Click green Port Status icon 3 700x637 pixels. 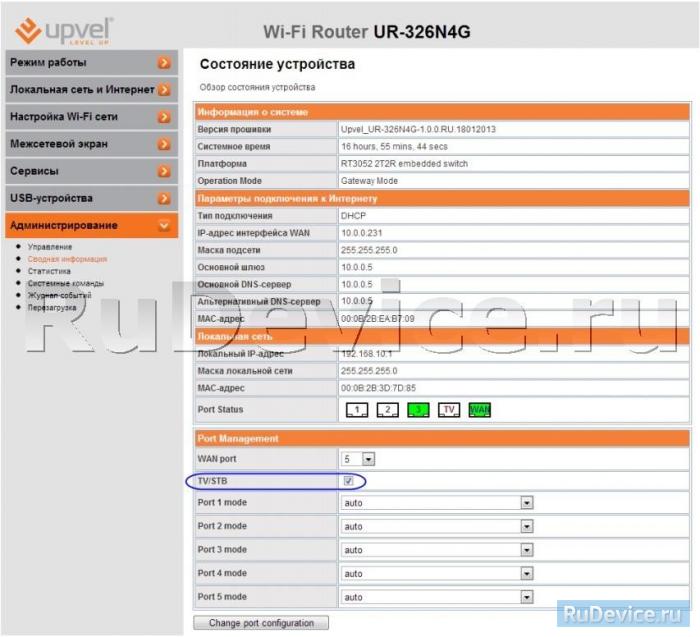(x=418, y=410)
